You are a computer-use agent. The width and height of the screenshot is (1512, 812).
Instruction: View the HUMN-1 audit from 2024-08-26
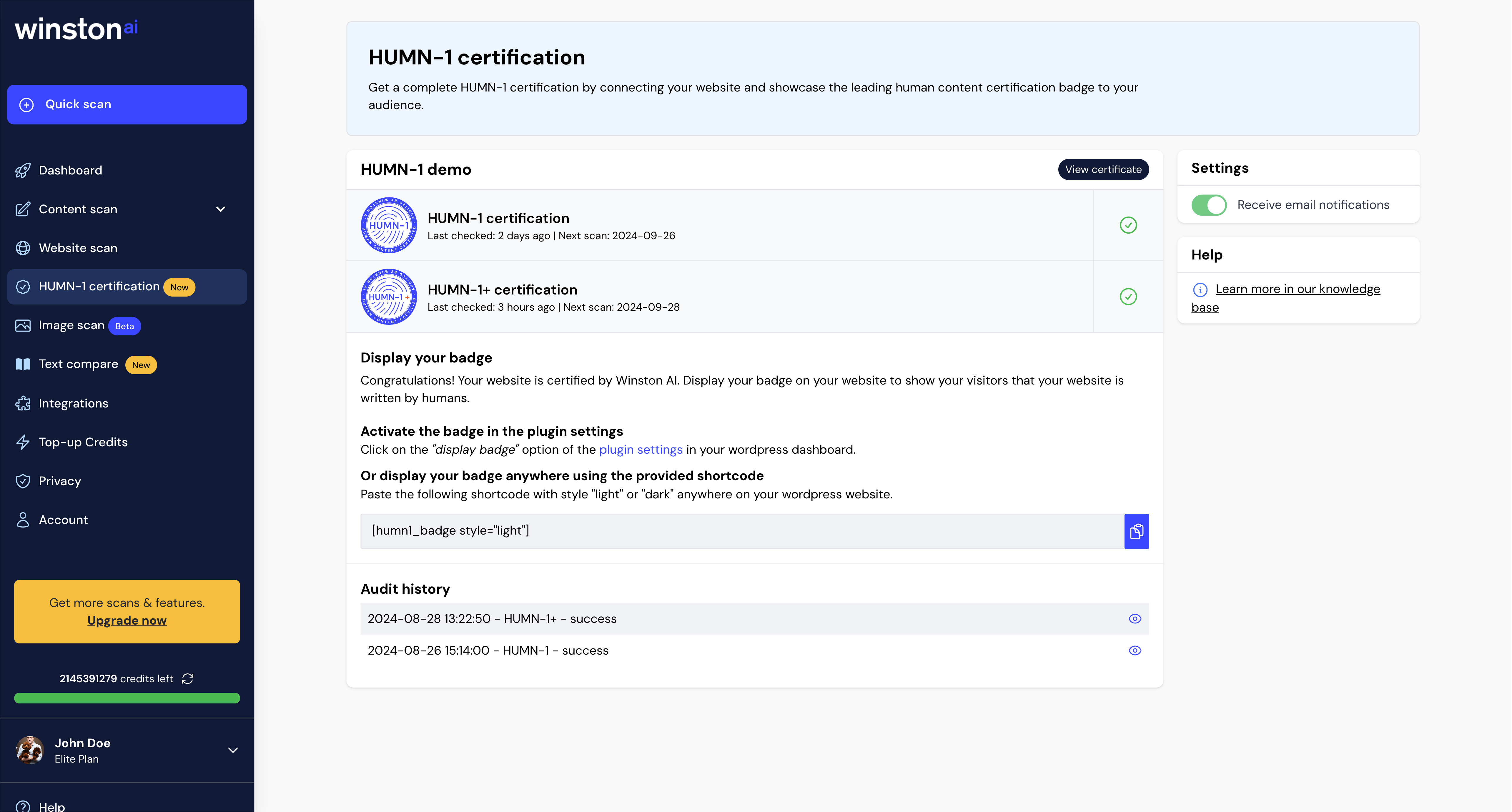(1135, 650)
